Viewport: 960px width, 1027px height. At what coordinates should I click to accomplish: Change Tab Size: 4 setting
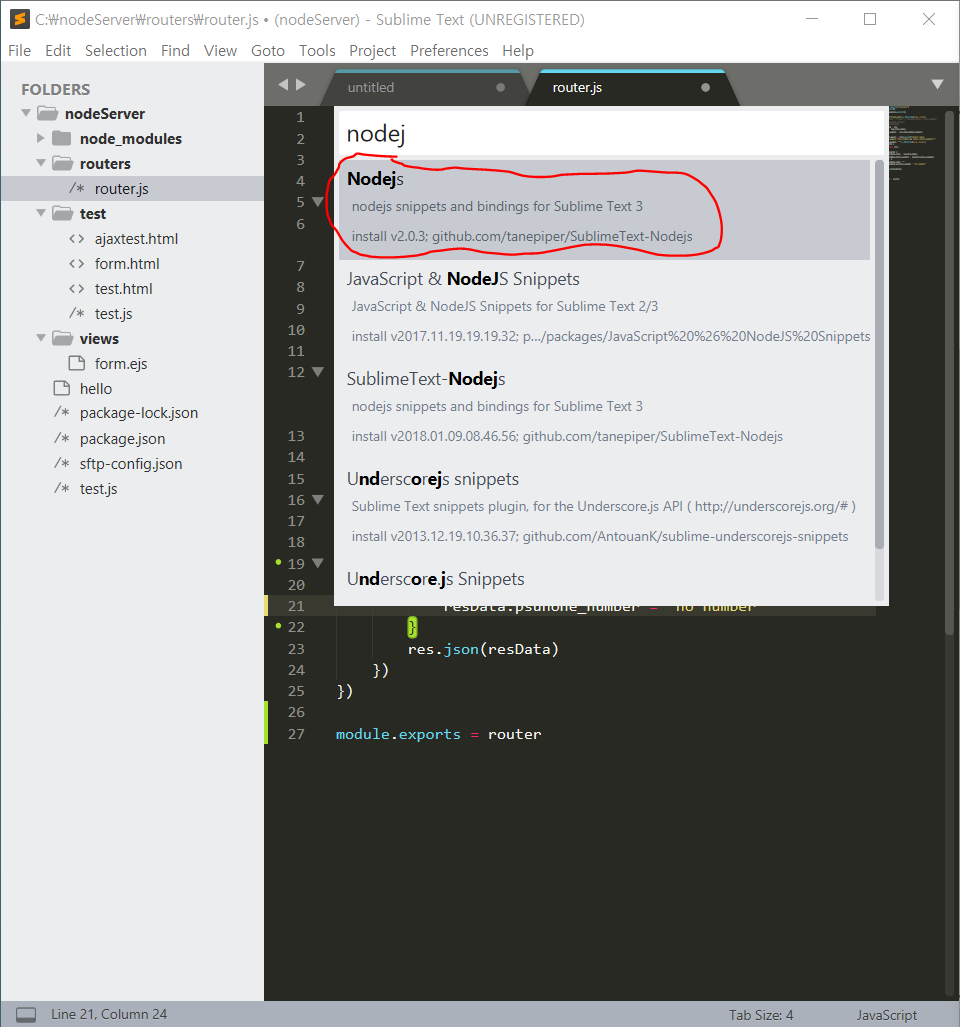pos(761,1015)
